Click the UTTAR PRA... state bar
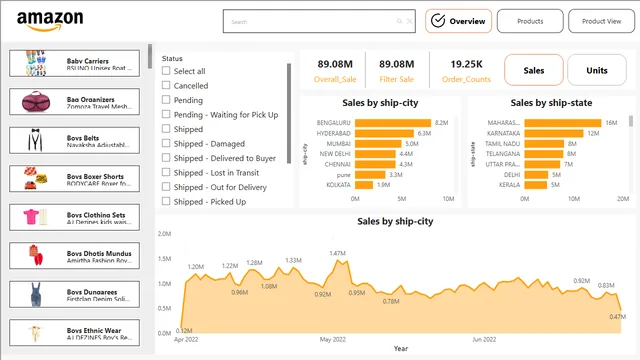Viewport: 640px width, 360px height. pos(542,164)
